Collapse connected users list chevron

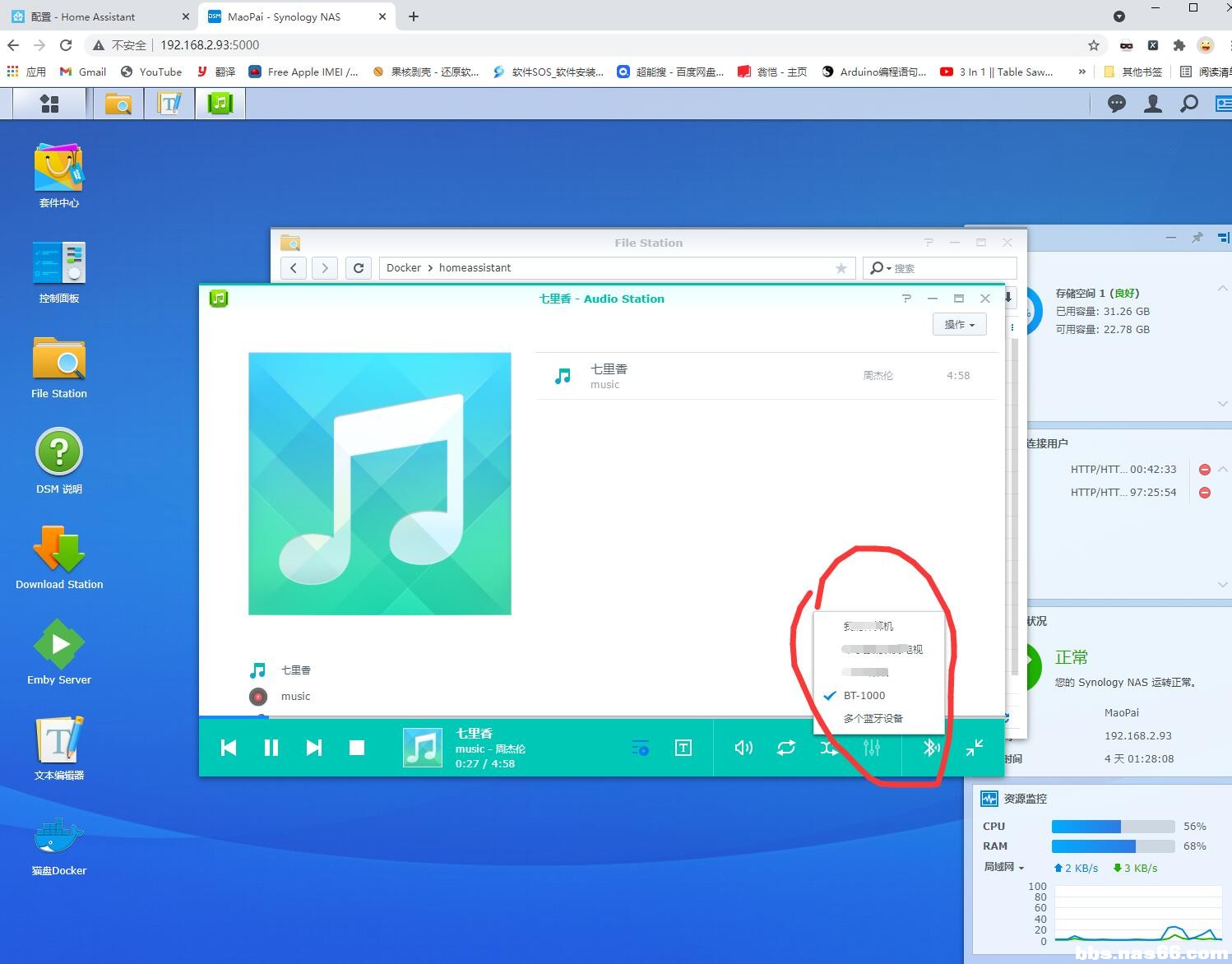click(x=1223, y=469)
